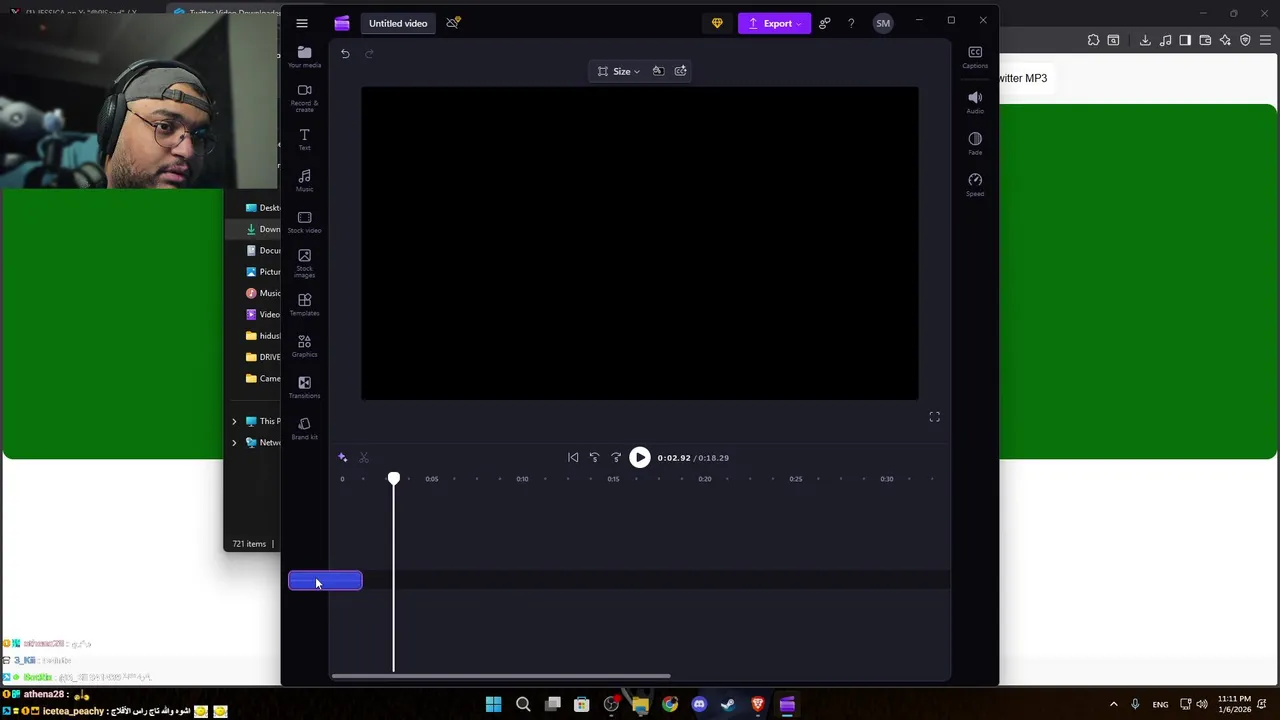Viewport: 1280px width, 720px height.
Task: Open Steam from the taskbar
Action: [x=728, y=705]
